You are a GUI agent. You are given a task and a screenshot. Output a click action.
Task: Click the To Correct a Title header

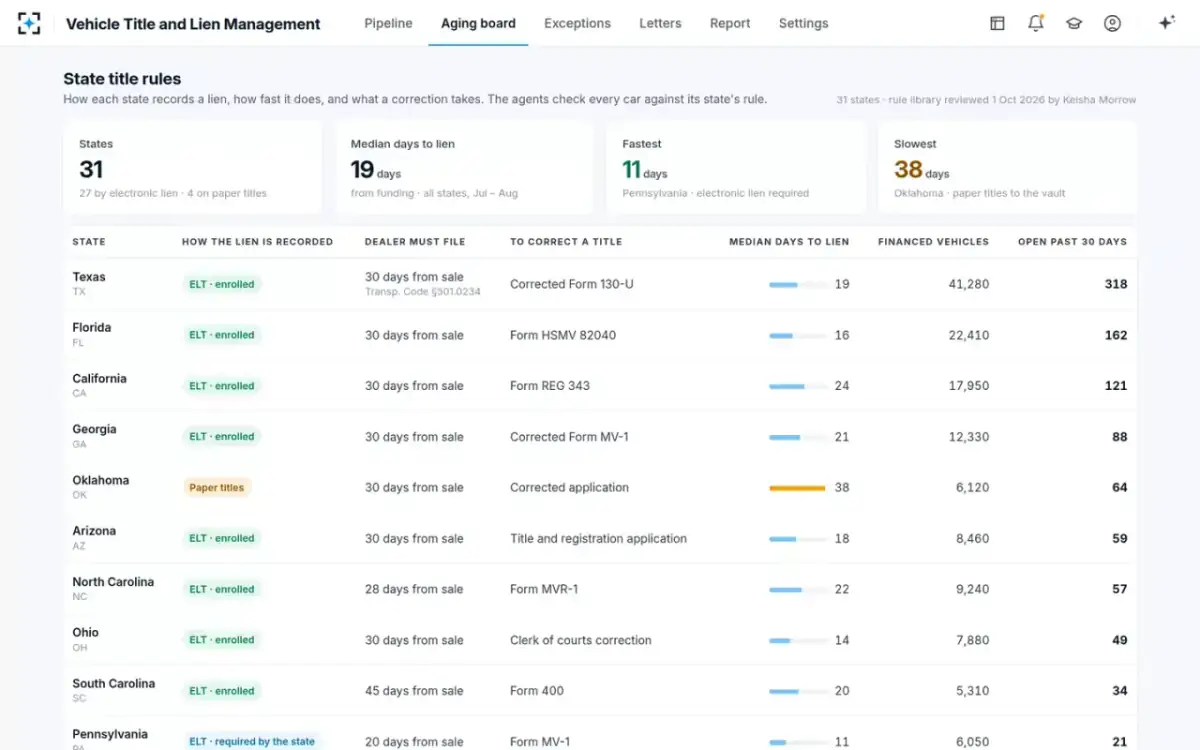566,242
